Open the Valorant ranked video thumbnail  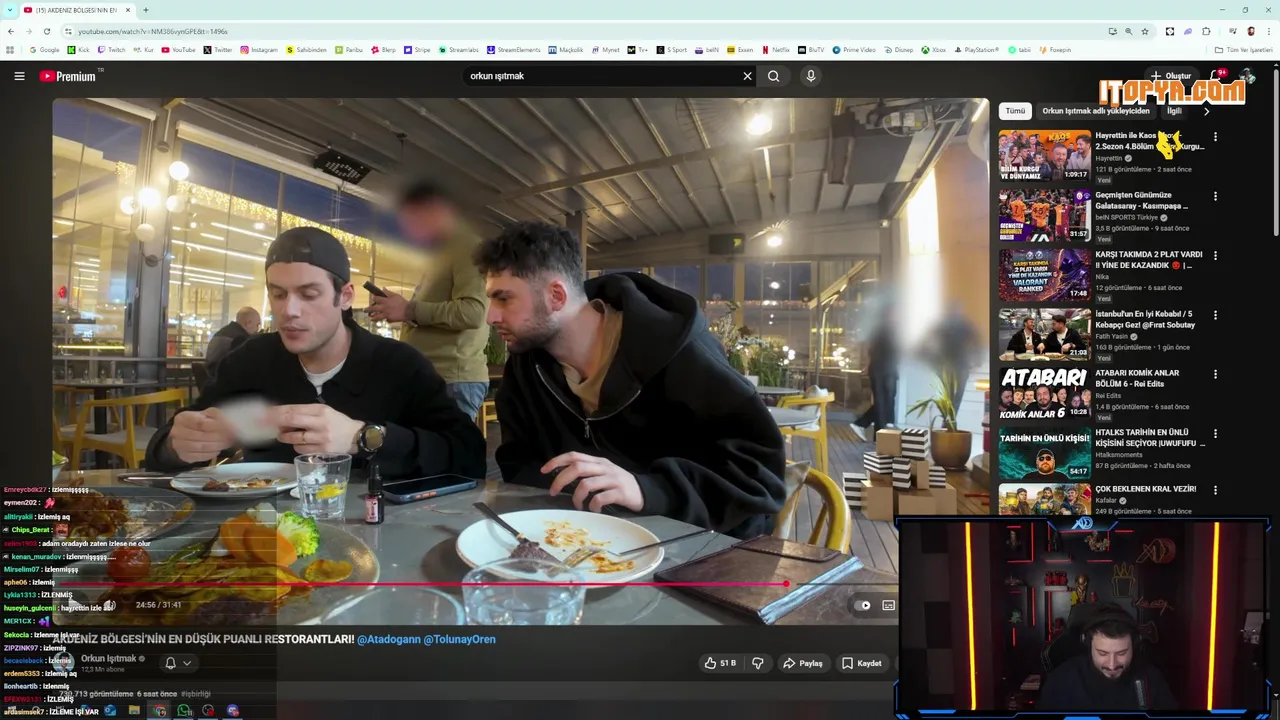[1045, 274]
